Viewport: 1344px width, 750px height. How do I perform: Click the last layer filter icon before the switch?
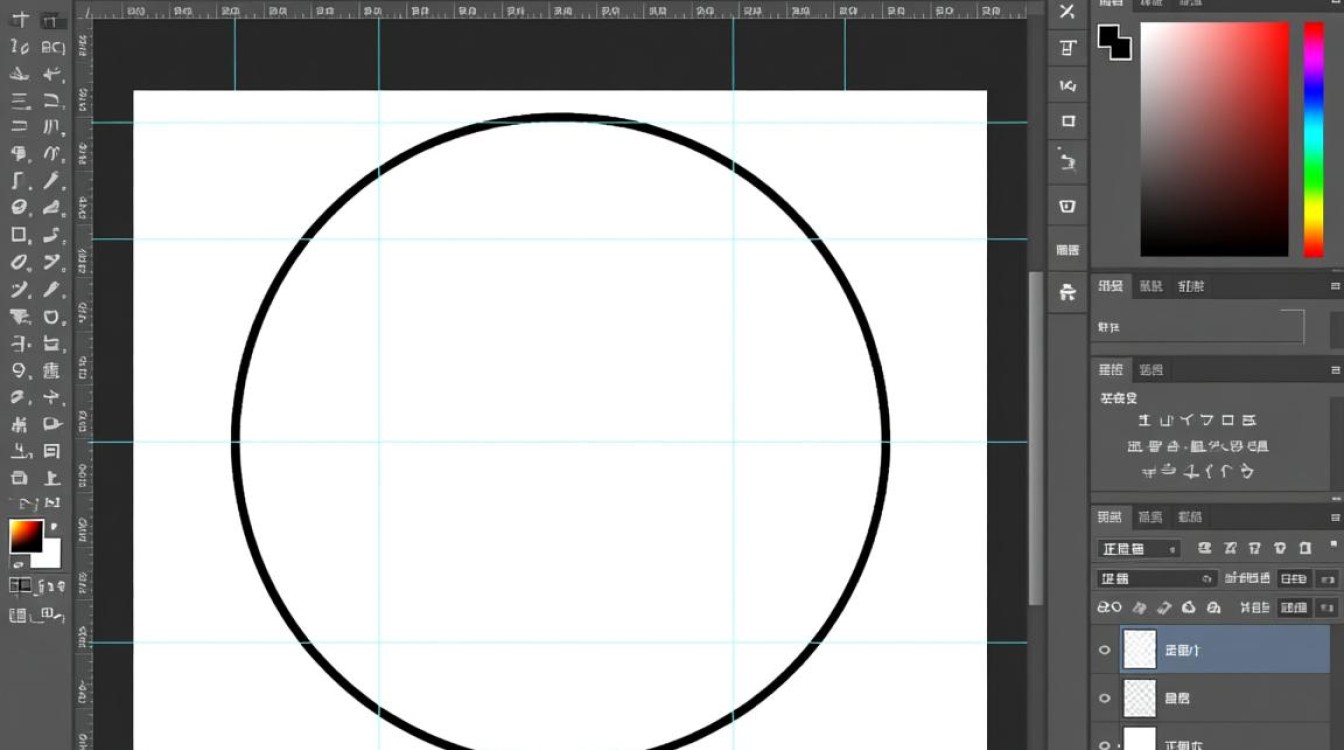pos(1304,548)
